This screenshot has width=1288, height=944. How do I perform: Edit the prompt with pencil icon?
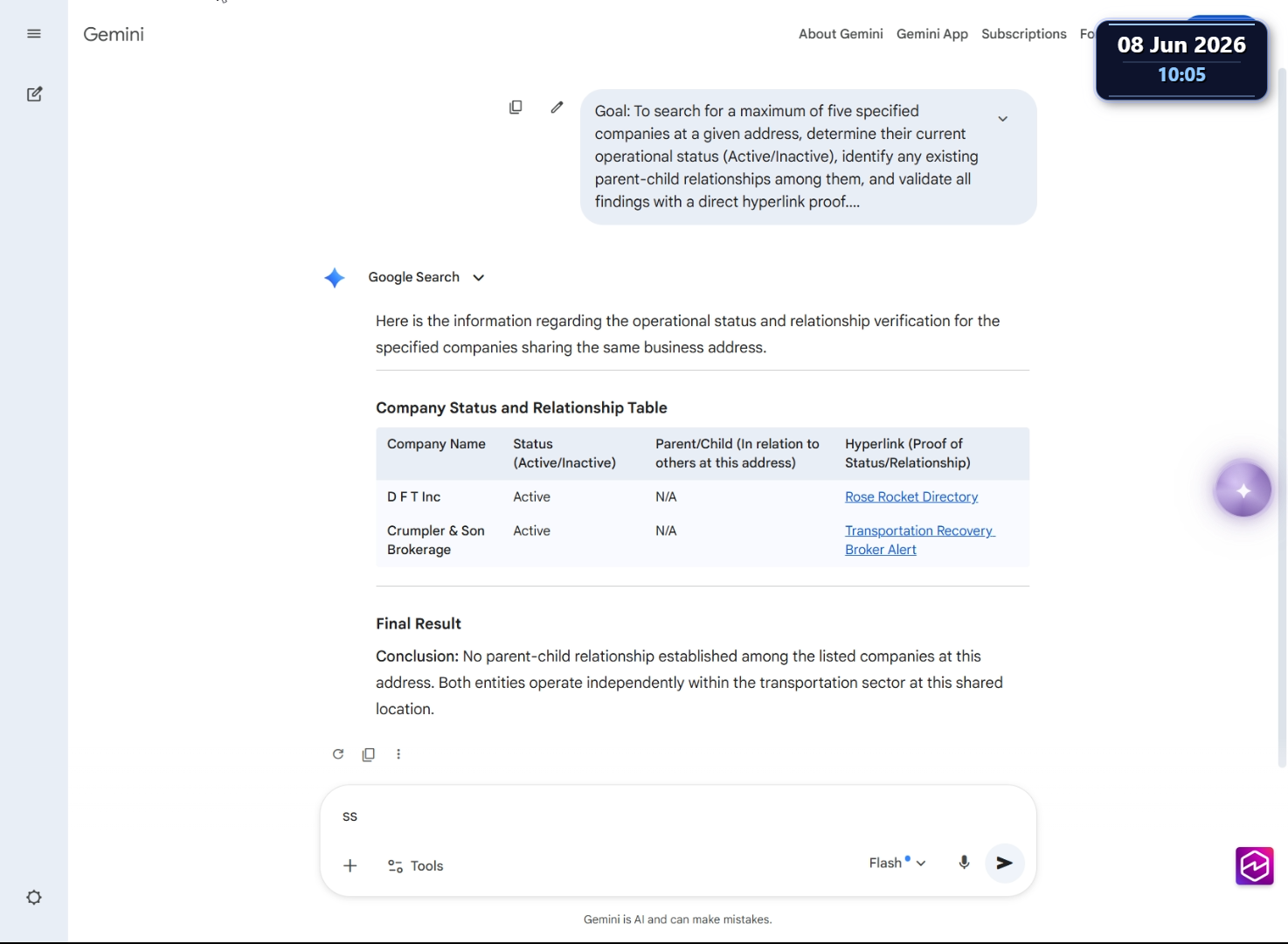(557, 107)
